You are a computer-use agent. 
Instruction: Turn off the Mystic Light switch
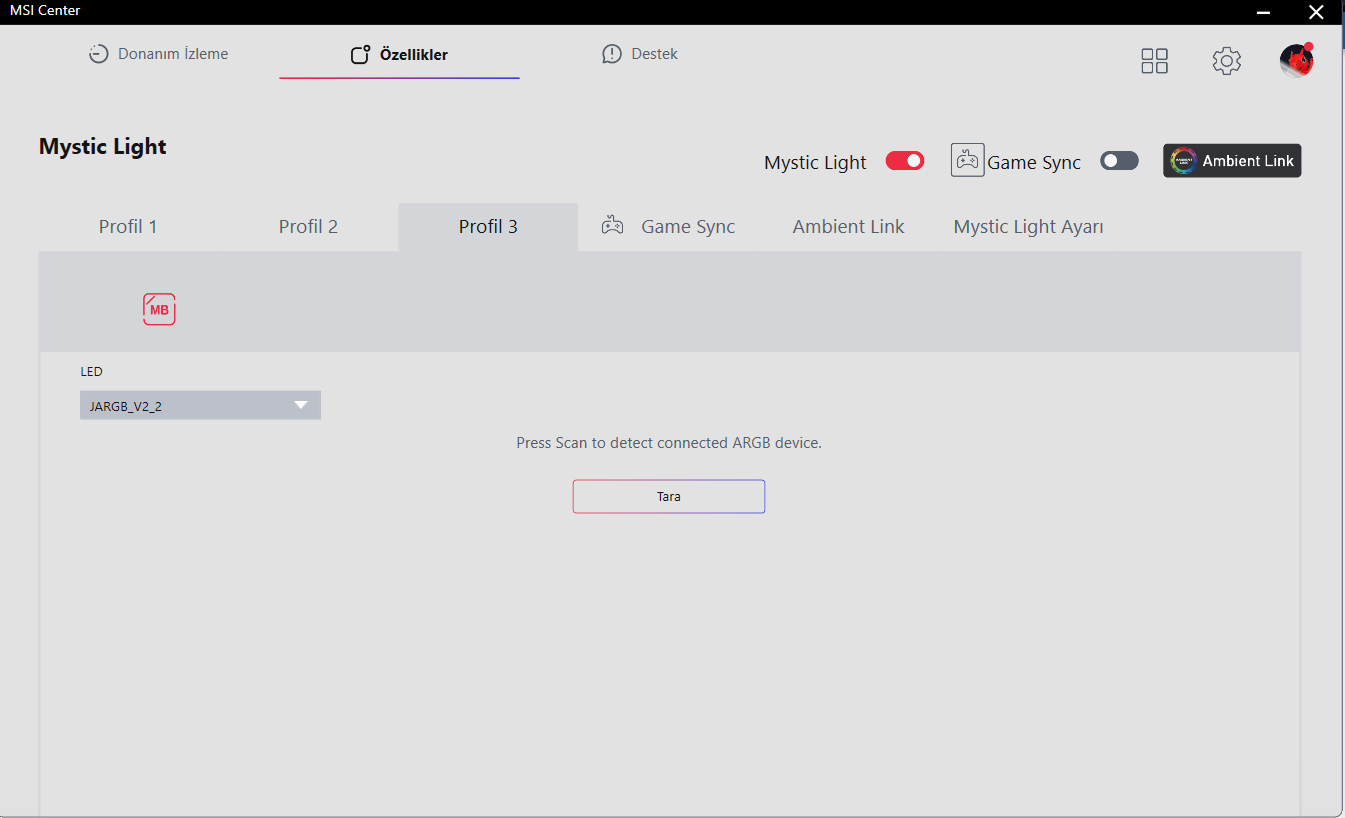(905, 161)
